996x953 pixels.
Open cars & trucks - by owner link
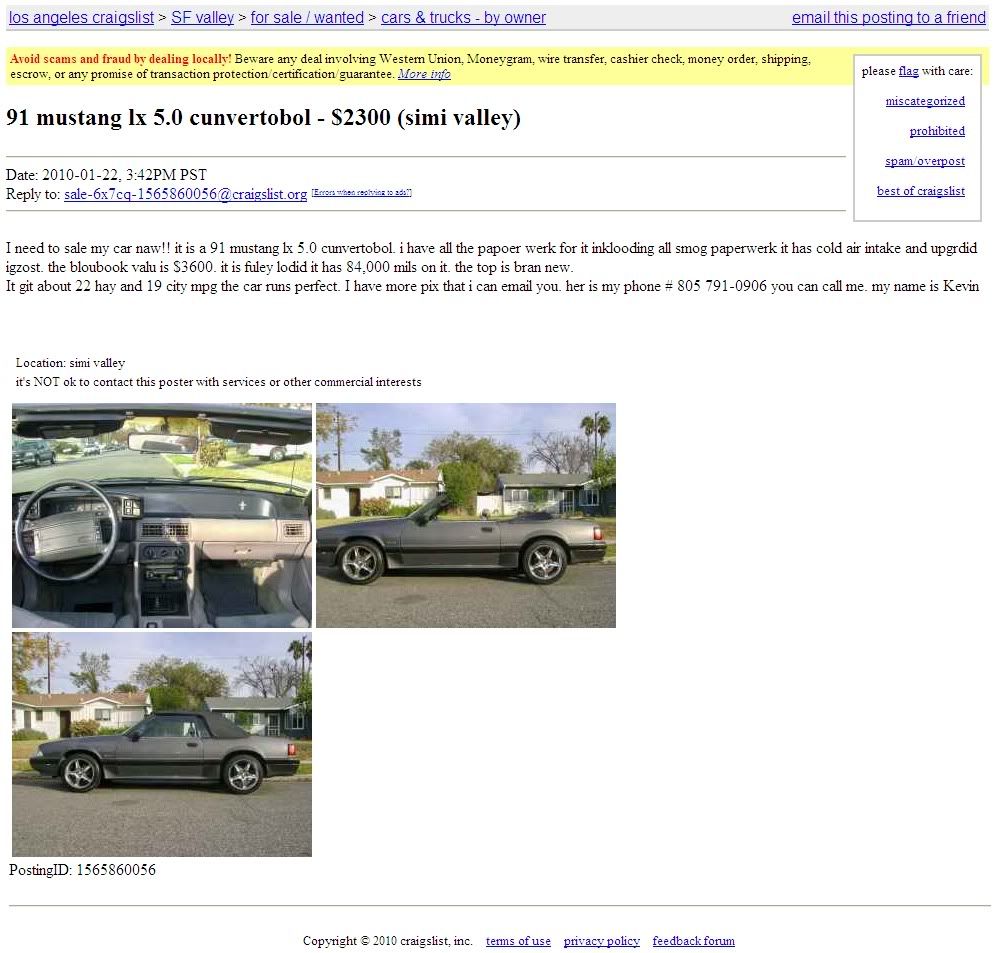pyautogui.click(x=464, y=18)
